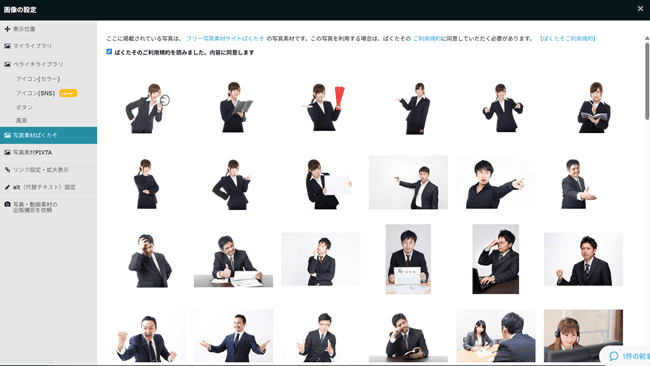Select アイコン(SNS) sub-item
650x366 pixels.
coord(36,93)
